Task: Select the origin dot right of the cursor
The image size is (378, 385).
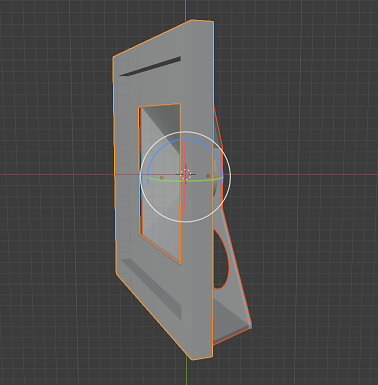Action: (208, 176)
